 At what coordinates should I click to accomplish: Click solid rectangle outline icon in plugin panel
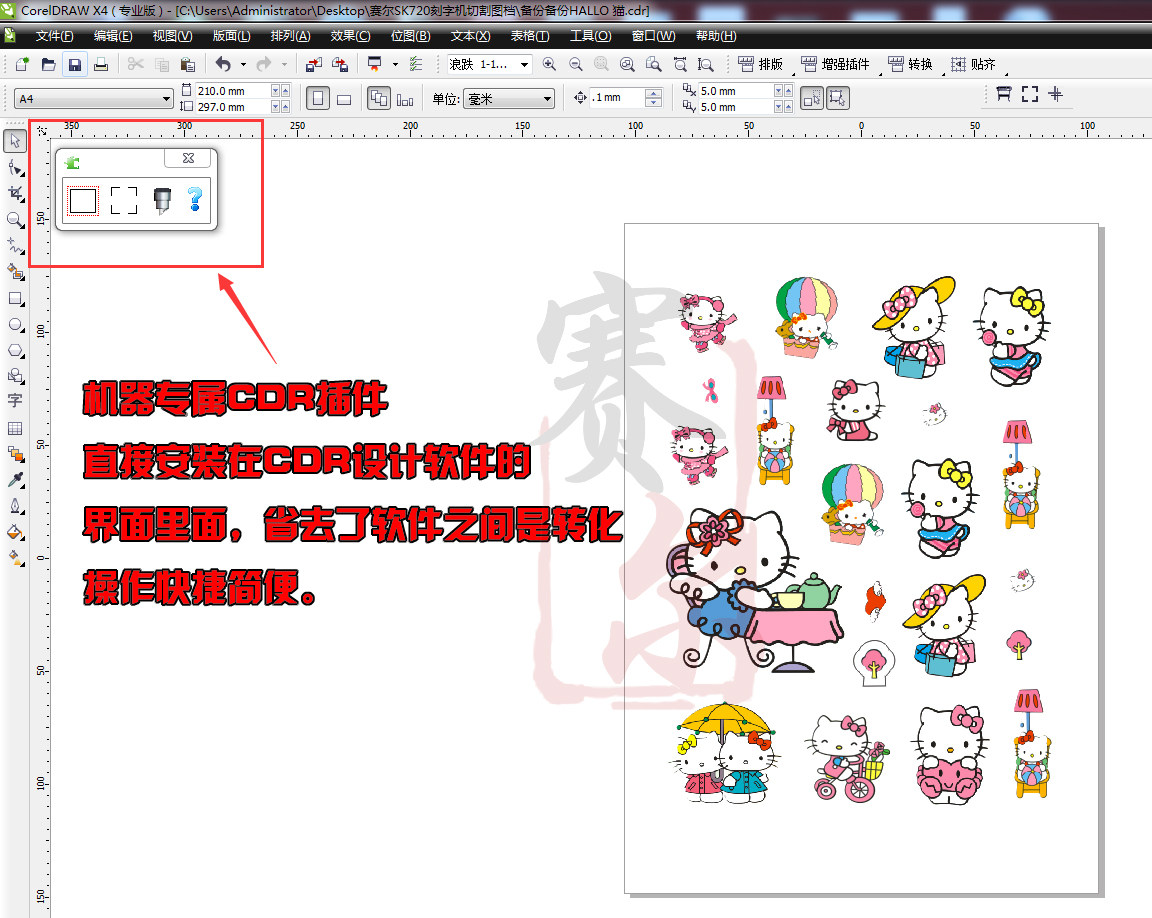click(83, 200)
